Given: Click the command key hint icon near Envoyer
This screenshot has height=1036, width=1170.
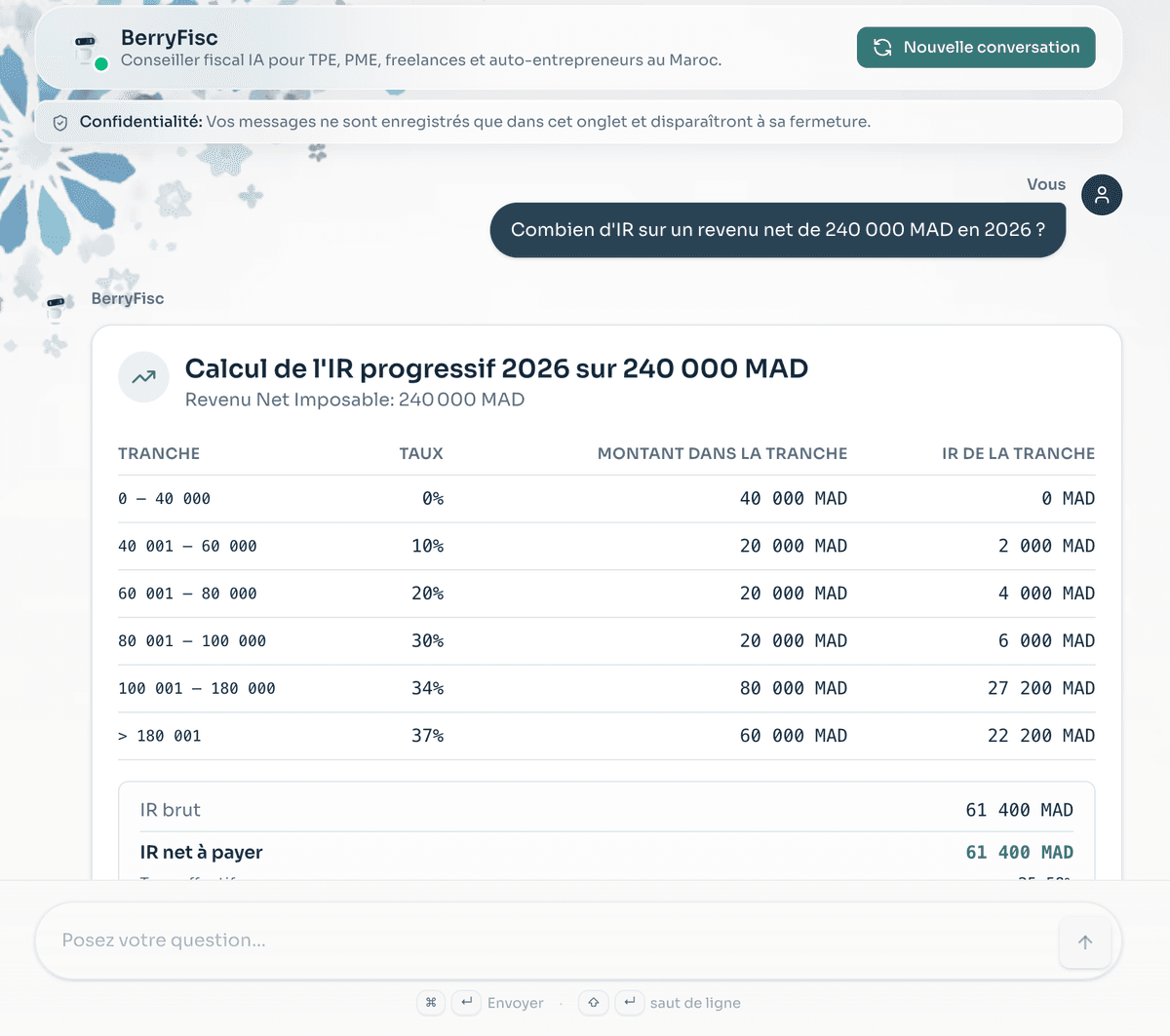Looking at the screenshot, I should coord(431,1003).
